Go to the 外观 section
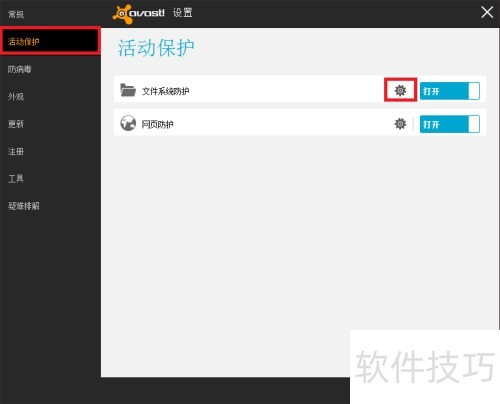 16,96
